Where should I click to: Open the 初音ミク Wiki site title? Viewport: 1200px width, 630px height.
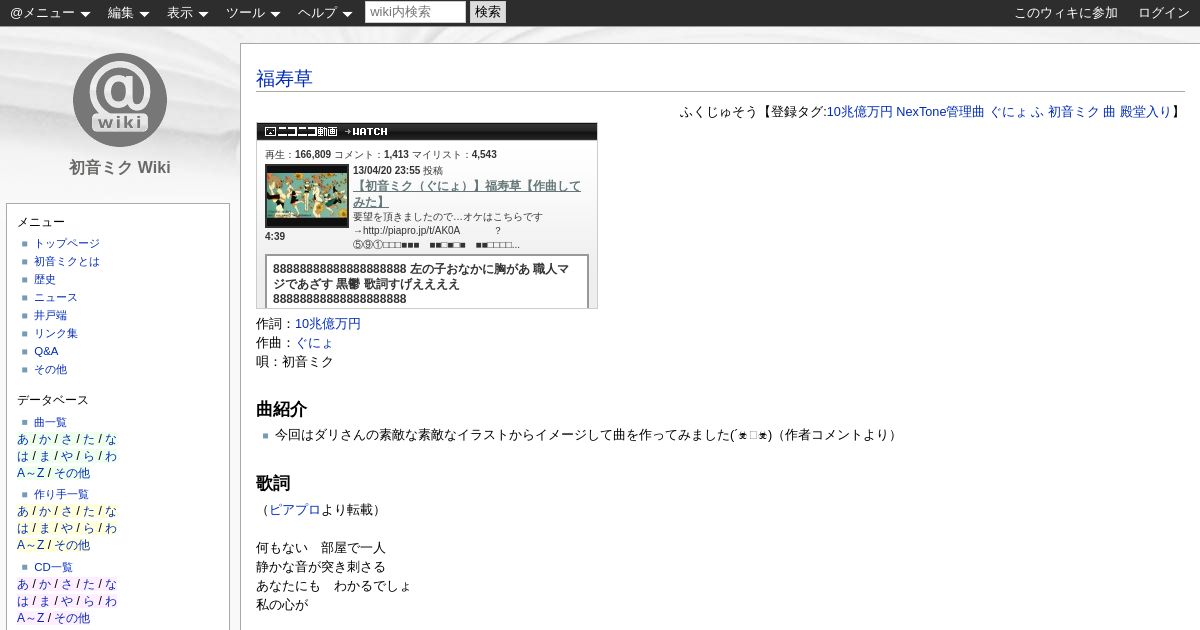[120, 167]
